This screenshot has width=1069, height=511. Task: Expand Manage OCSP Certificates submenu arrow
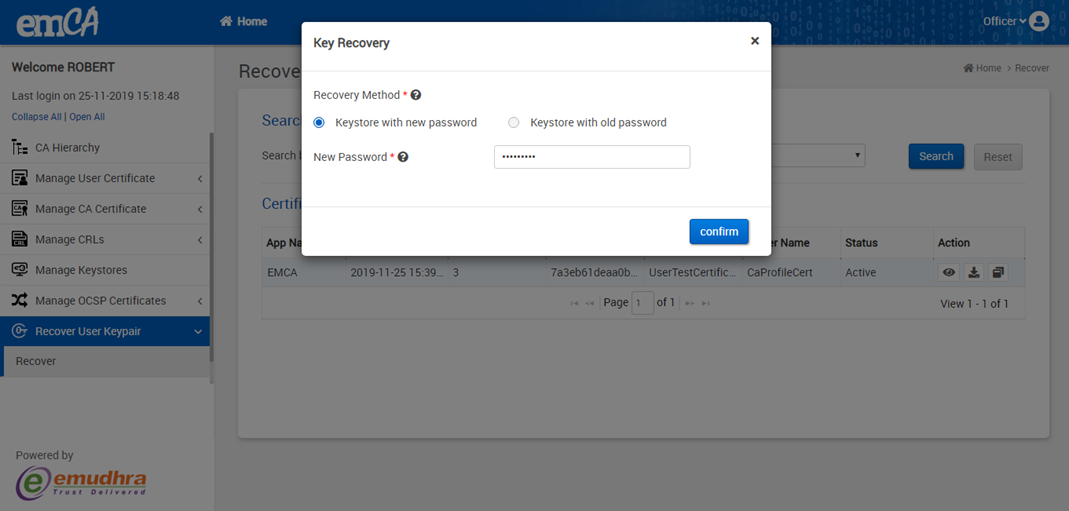click(x=200, y=301)
